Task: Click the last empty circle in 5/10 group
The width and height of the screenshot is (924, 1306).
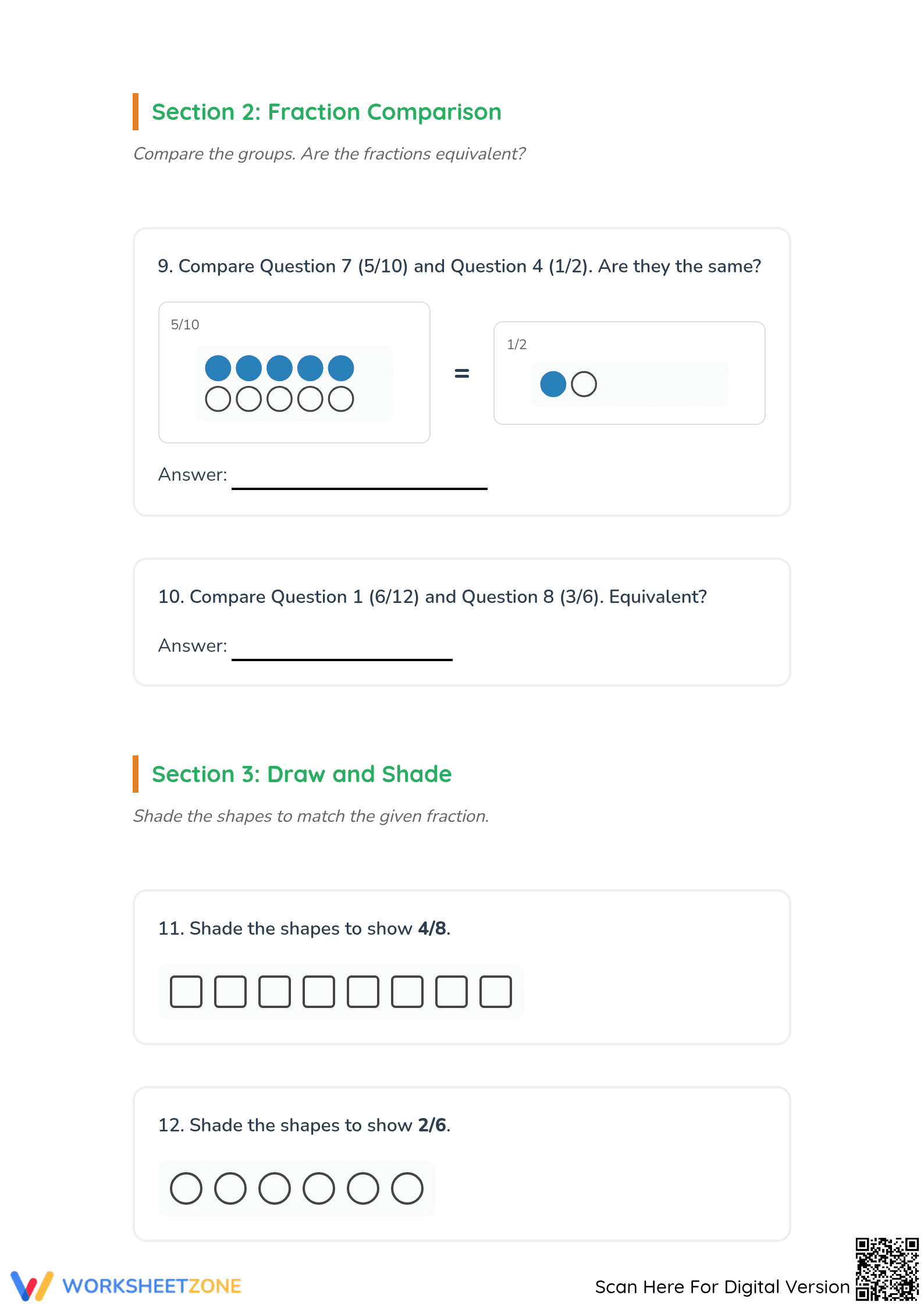Action: coord(341,399)
